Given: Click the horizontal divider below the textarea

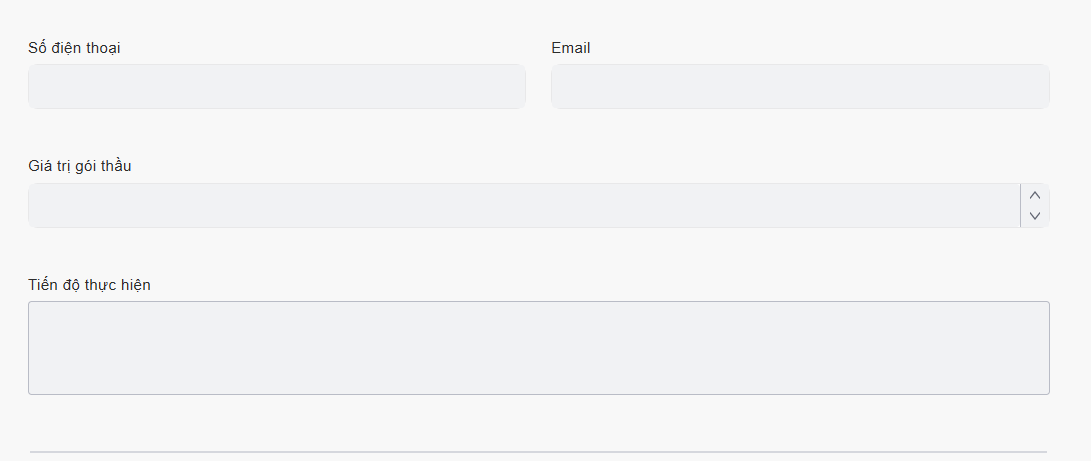Looking at the screenshot, I should 538,452.
